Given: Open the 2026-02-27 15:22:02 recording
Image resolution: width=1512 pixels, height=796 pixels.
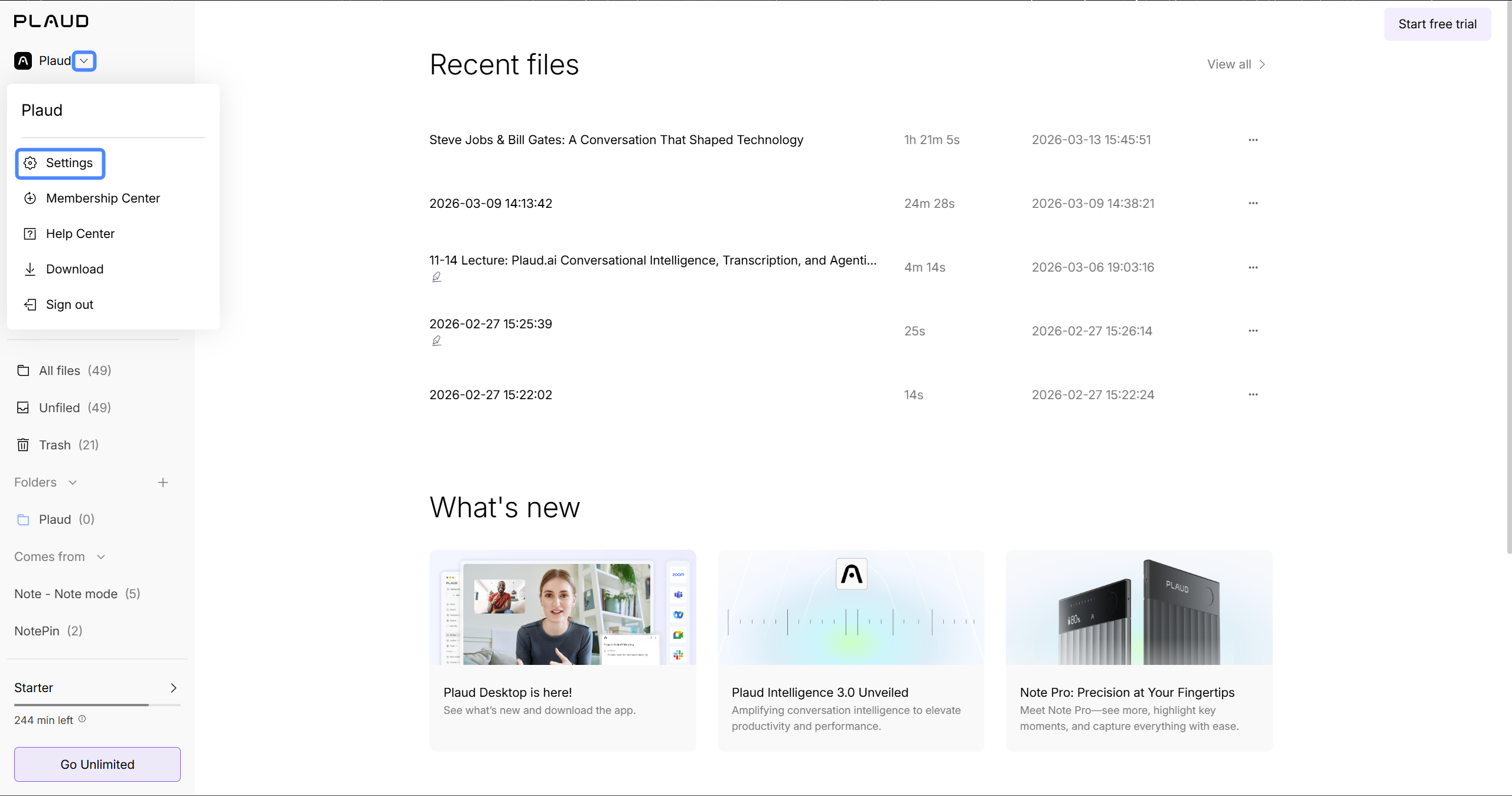Looking at the screenshot, I should pos(491,395).
